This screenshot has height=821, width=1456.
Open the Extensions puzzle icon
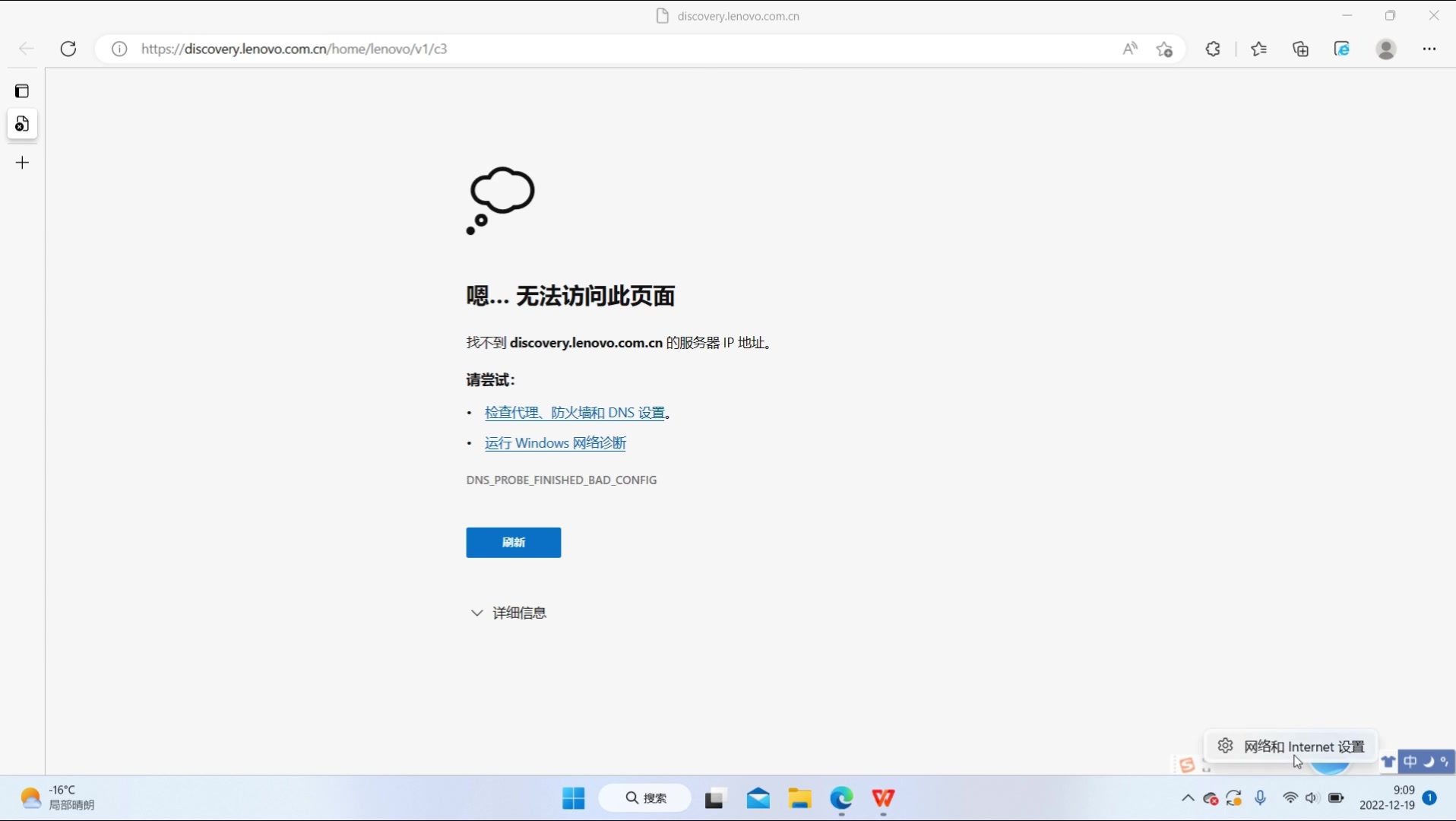coord(1212,49)
